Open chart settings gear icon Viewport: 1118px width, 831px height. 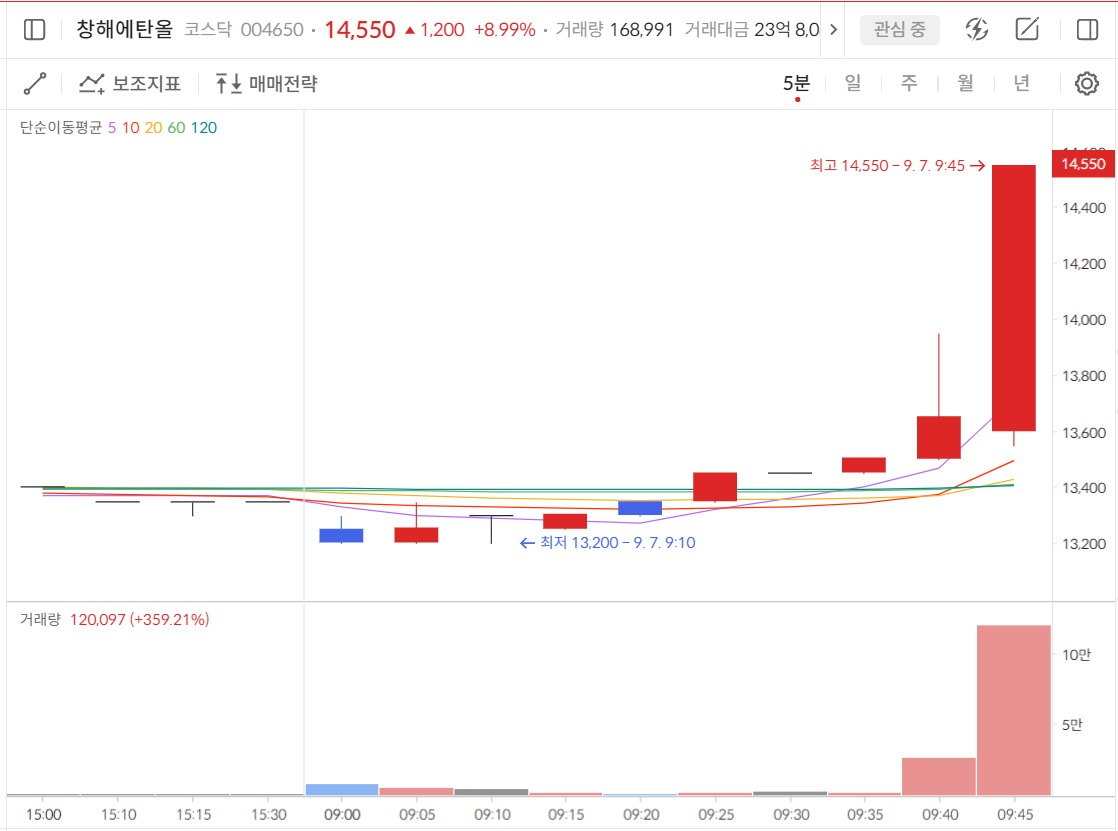pyautogui.click(x=1087, y=83)
